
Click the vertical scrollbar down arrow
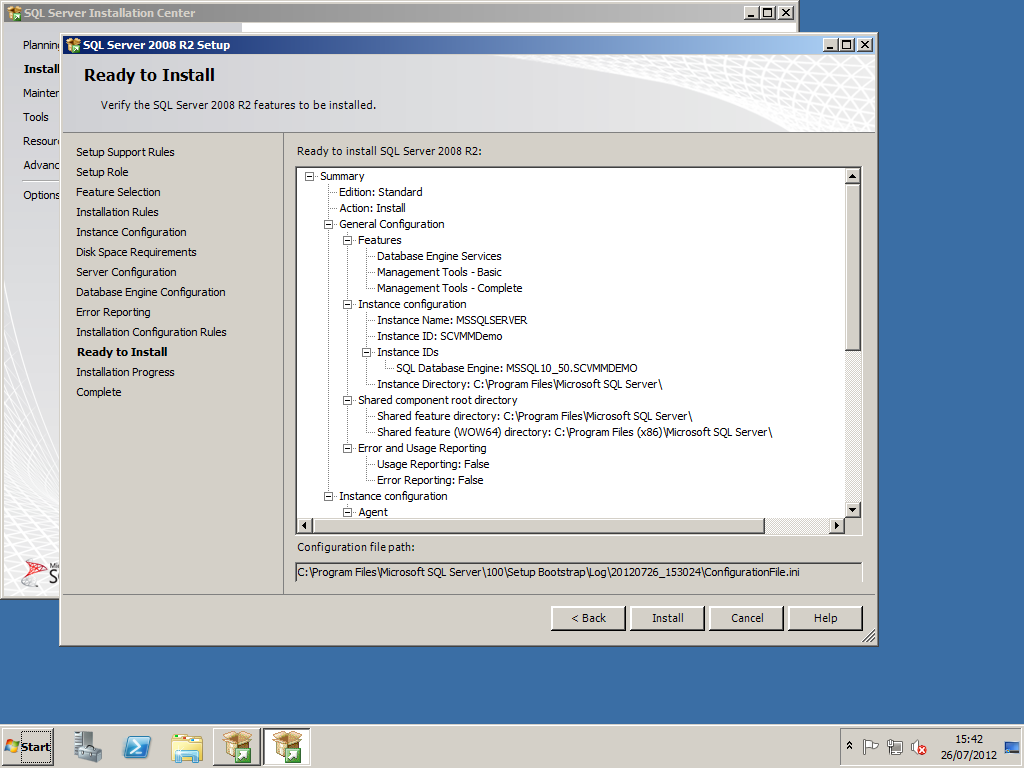click(852, 510)
